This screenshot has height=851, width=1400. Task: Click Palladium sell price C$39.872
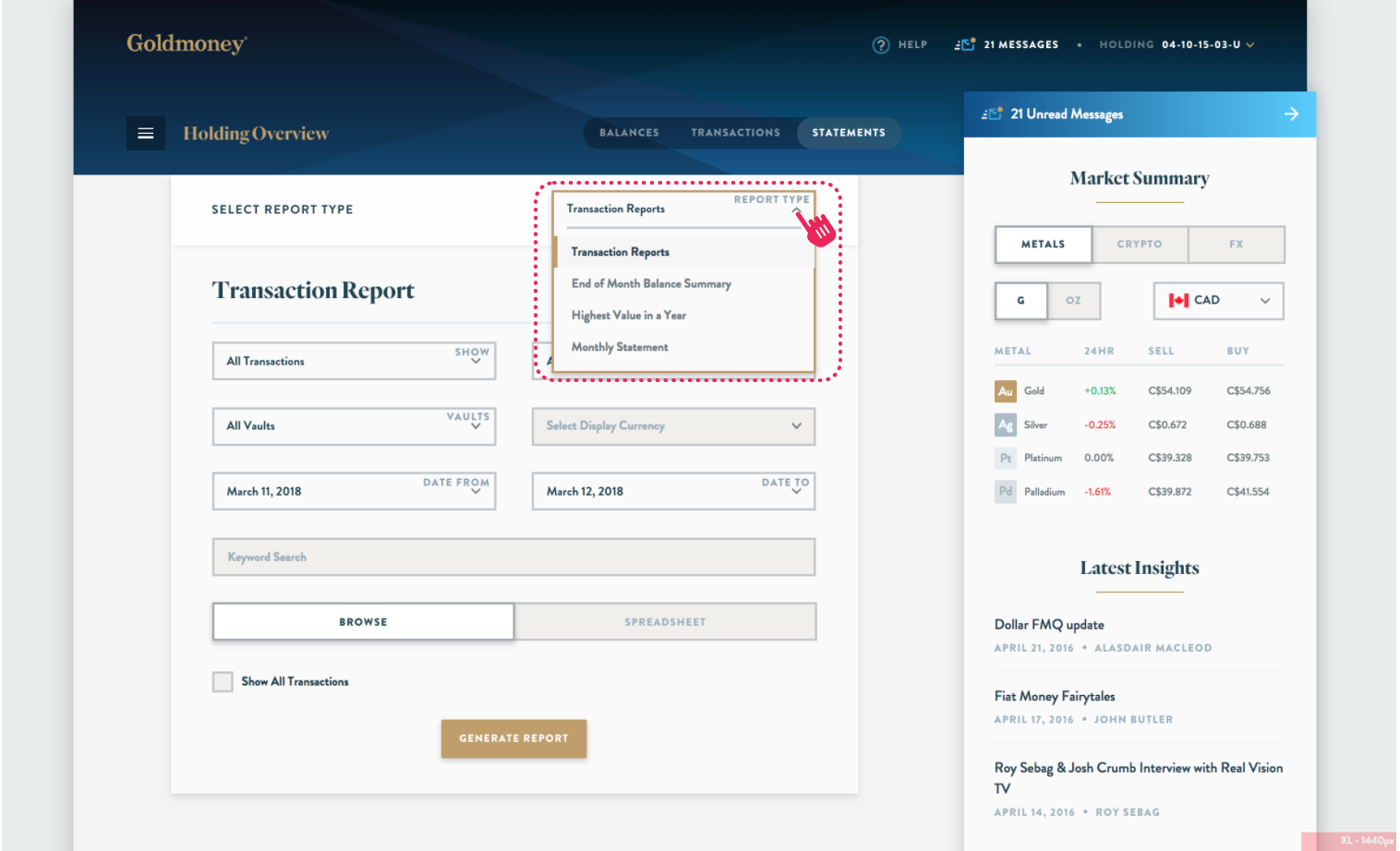pos(1170,492)
